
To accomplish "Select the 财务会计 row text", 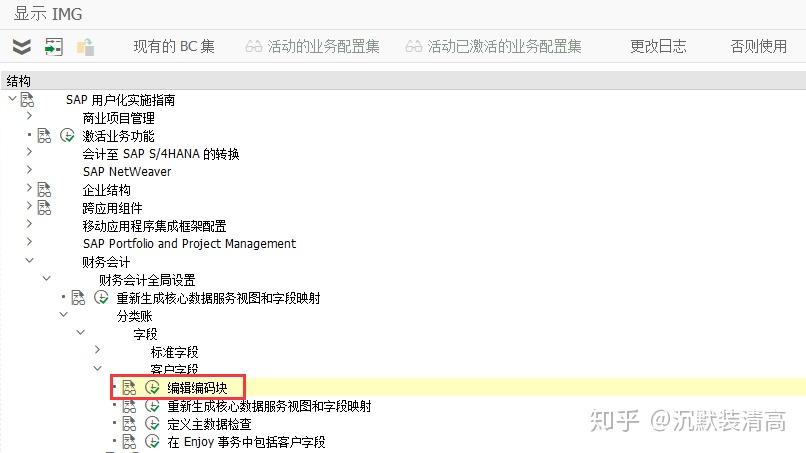I will click(x=106, y=262).
